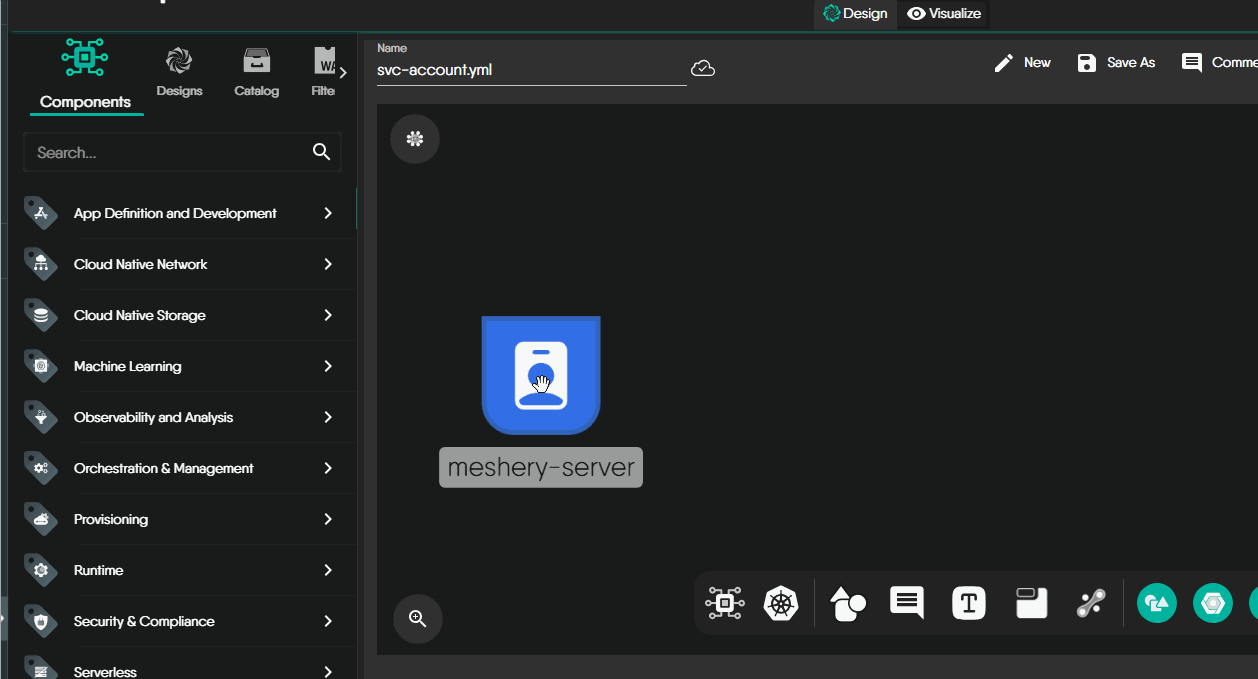The width and height of the screenshot is (1258, 679).
Task: Click the zoom magnifier button on canvas
Action: (418, 619)
